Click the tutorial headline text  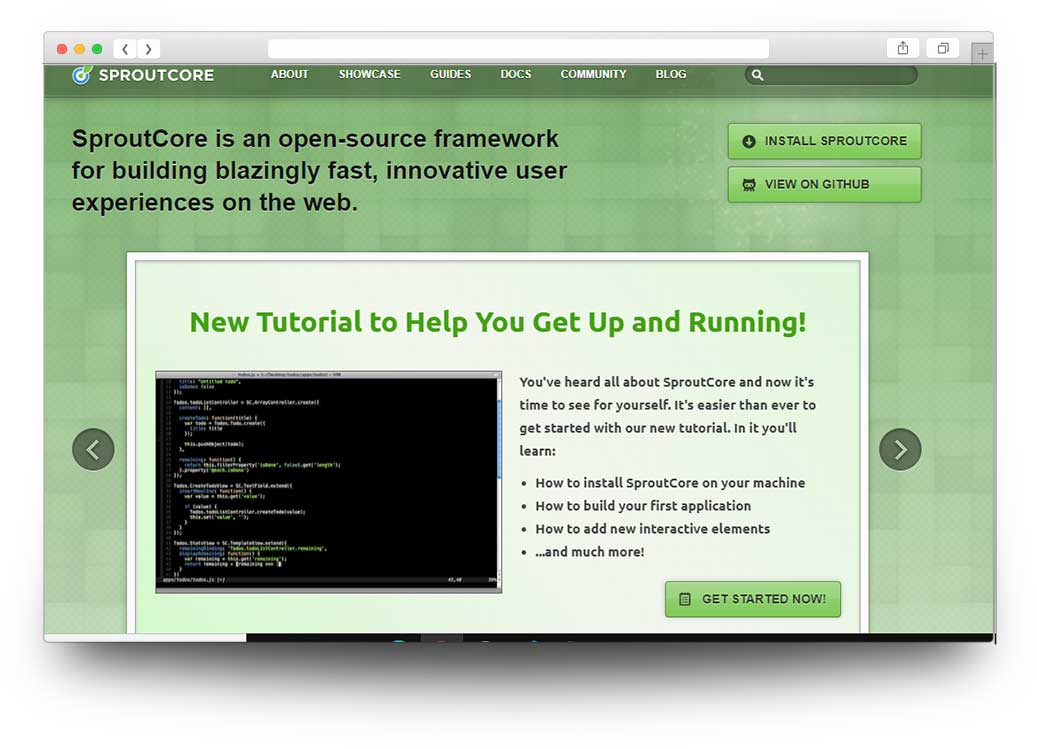coord(498,323)
